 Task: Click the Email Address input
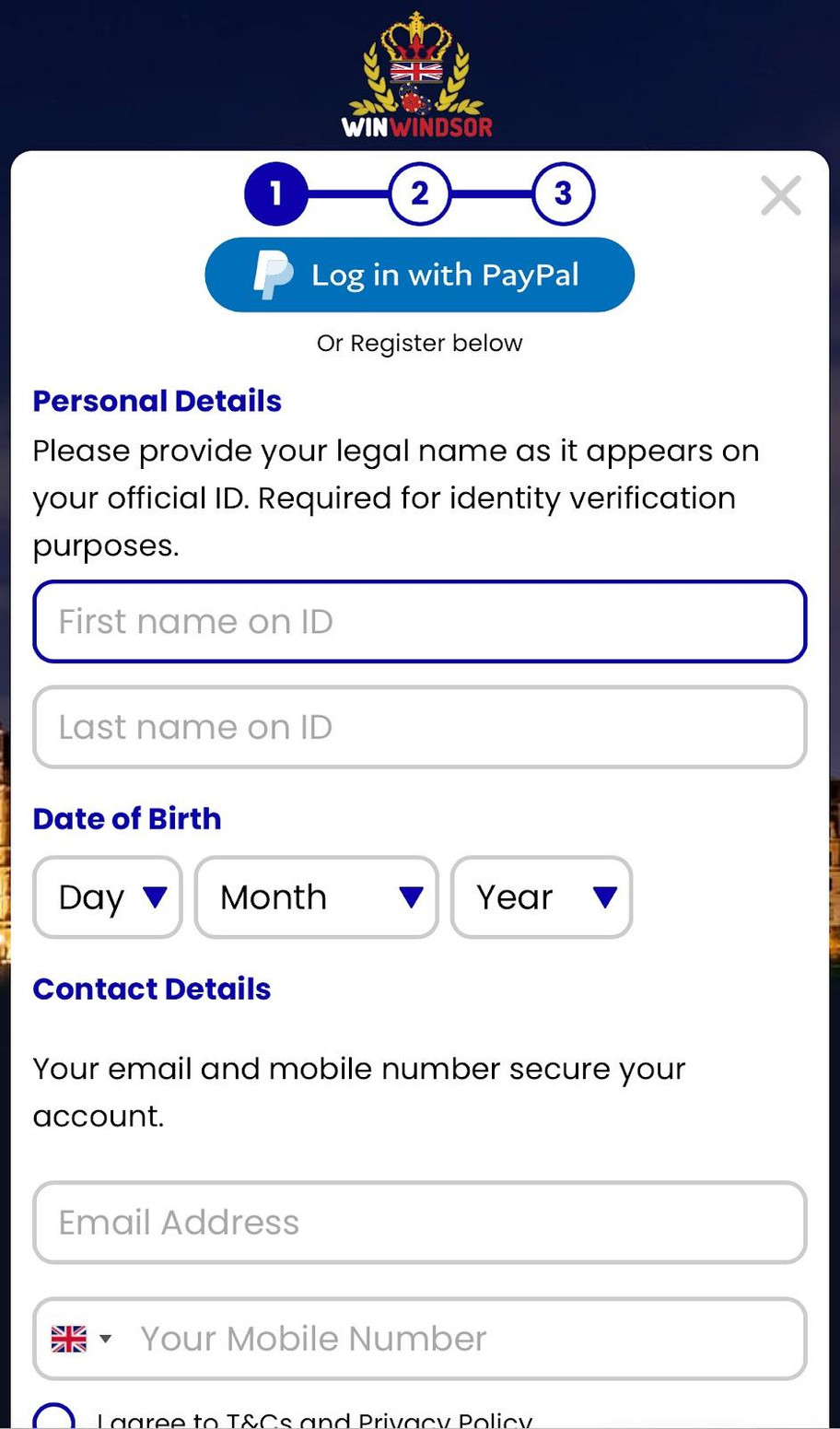(x=419, y=1223)
